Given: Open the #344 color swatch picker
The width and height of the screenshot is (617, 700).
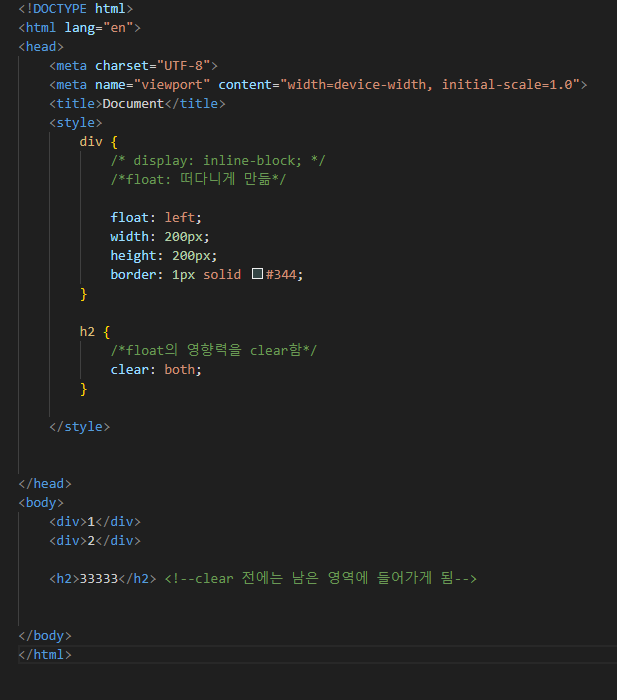Looking at the screenshot, I should pyautogui.click(x=257, y=274).
